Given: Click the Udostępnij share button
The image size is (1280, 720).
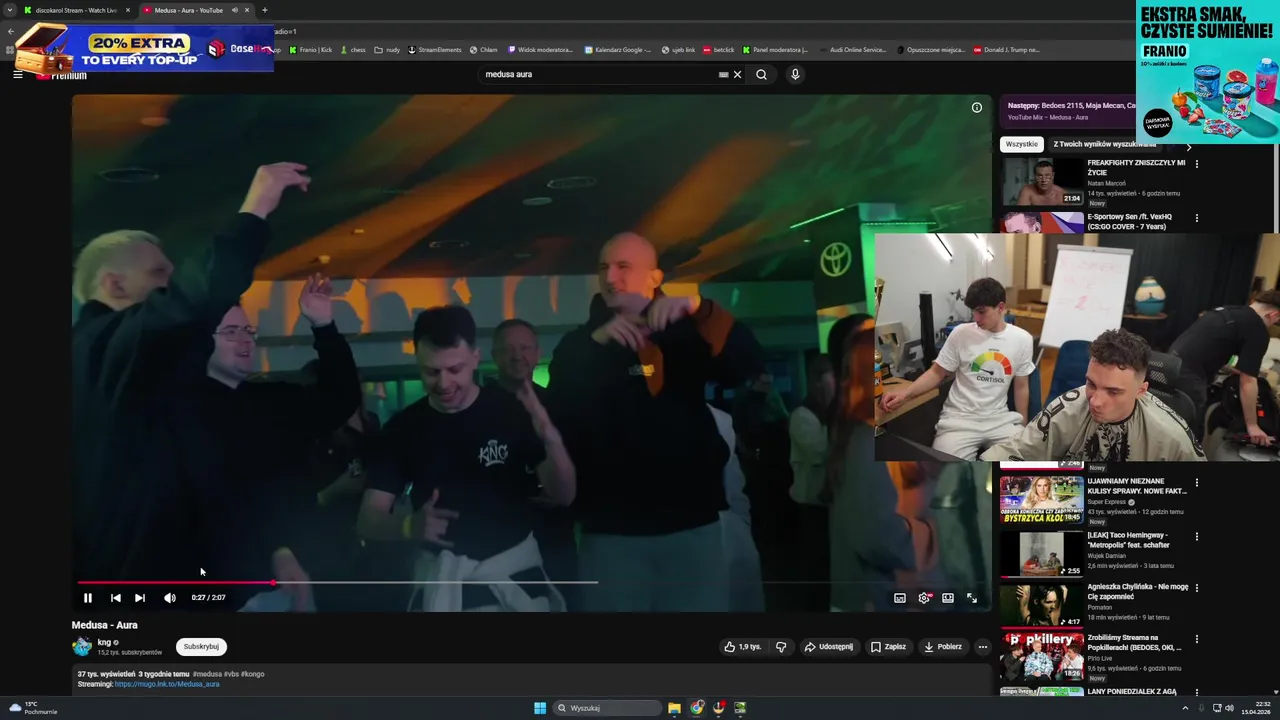Looking at the screenshot, I should [829, 647].
